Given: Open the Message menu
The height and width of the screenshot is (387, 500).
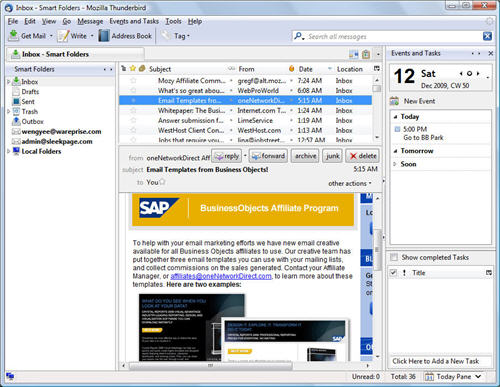Looking at the screenshot, I should pos(90,21).
